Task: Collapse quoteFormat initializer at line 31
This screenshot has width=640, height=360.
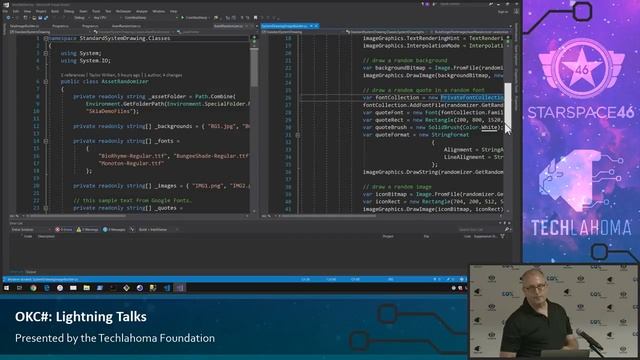Action: click(x=298, y=135)
